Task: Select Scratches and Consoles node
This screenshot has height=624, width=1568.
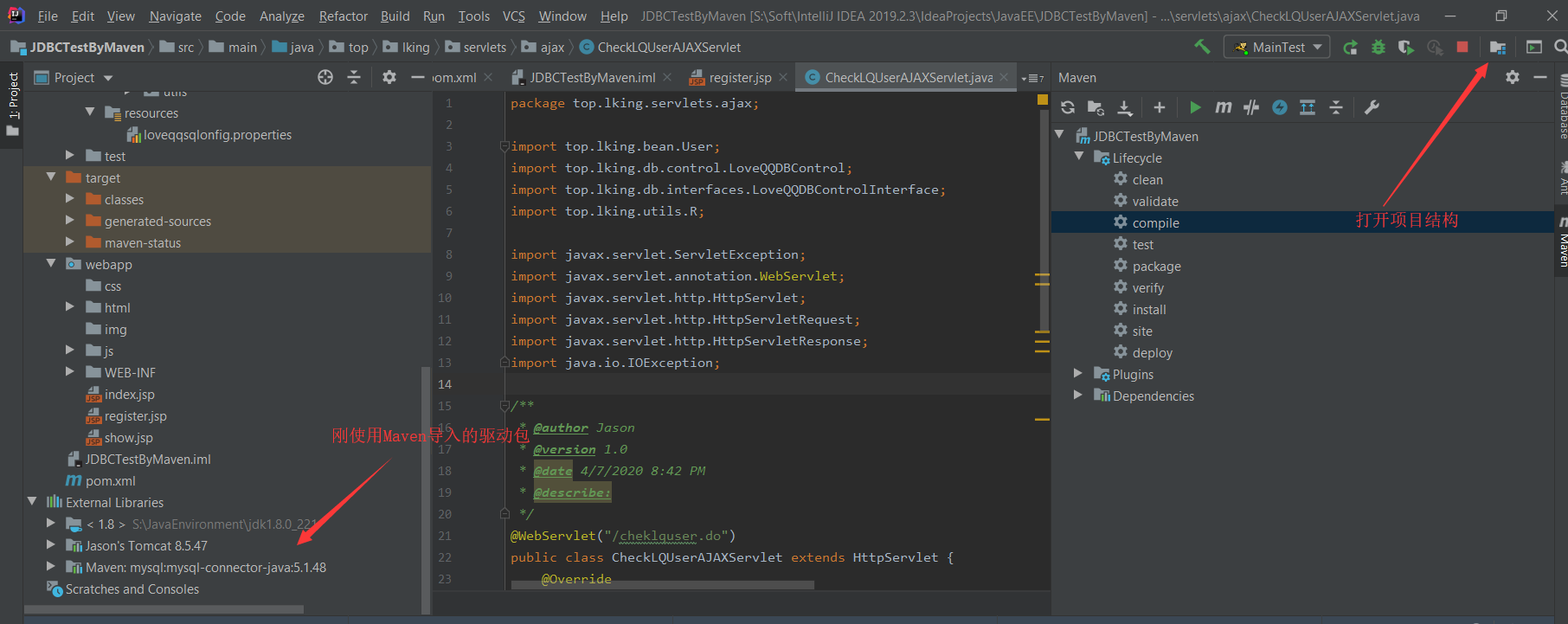Action: coord(132,589)
